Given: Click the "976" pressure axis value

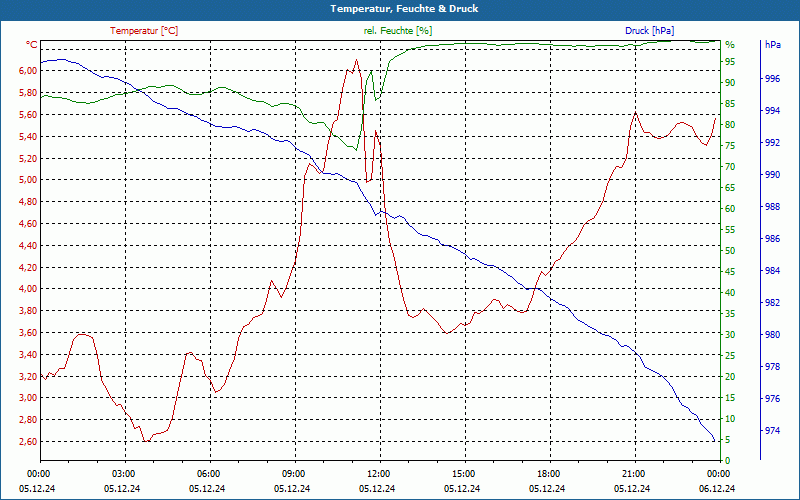Looking at the screenshot, I should point(773,398).
